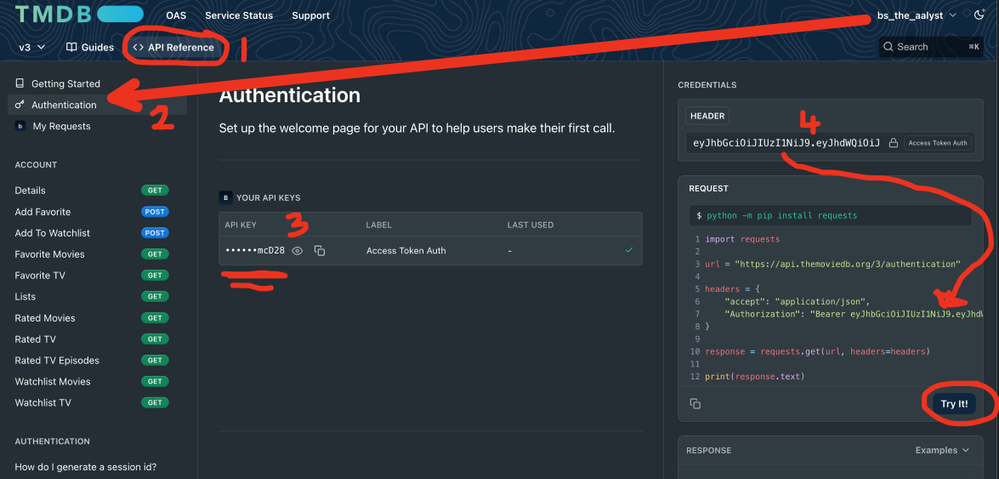Screen dimensions: 999x479
Task: Click the Authentication key icon in sidebar
Action: point(20,105)
